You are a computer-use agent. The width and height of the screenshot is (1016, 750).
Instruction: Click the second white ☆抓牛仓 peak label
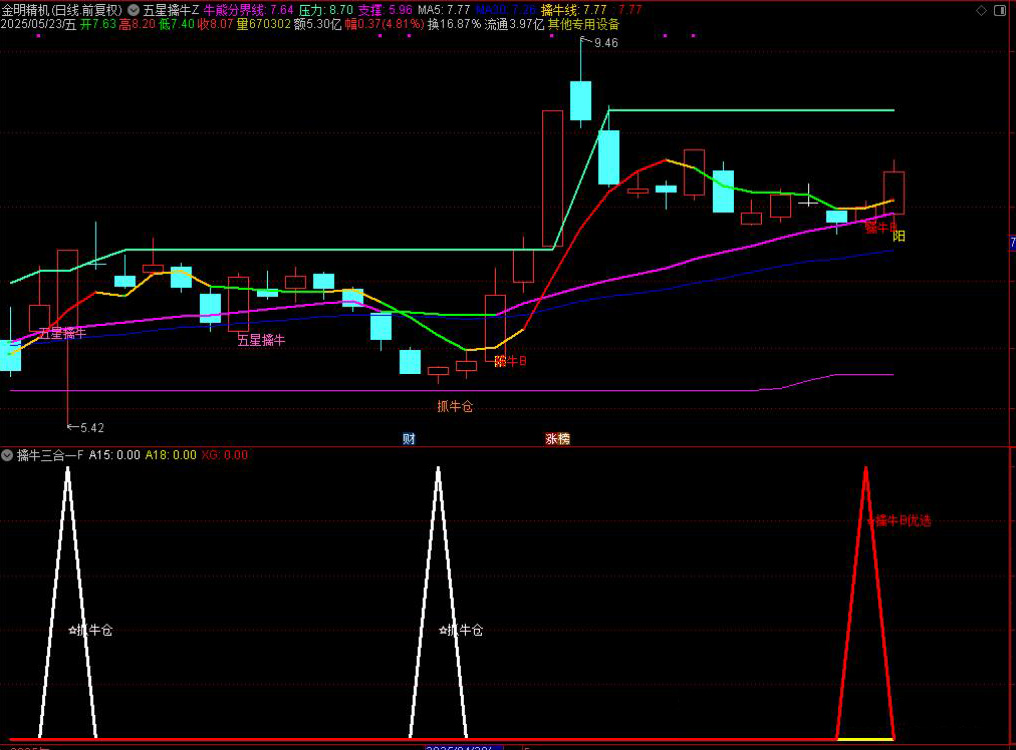click(461, 630)
